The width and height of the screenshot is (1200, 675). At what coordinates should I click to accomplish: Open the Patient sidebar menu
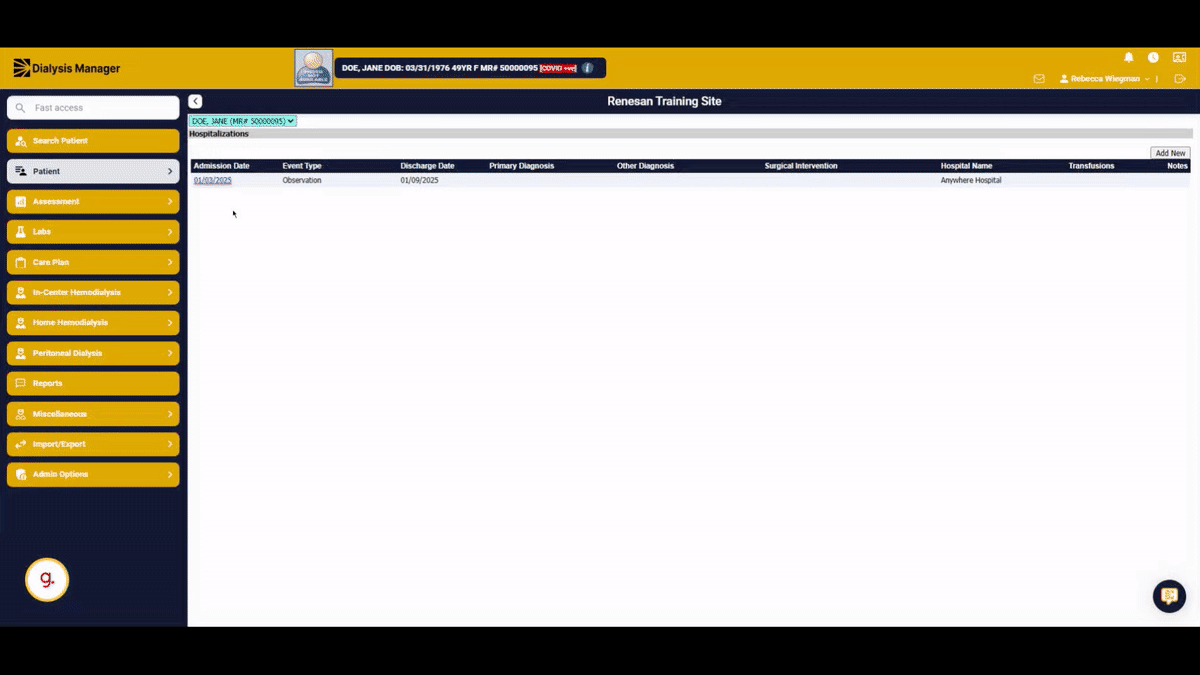93,171
